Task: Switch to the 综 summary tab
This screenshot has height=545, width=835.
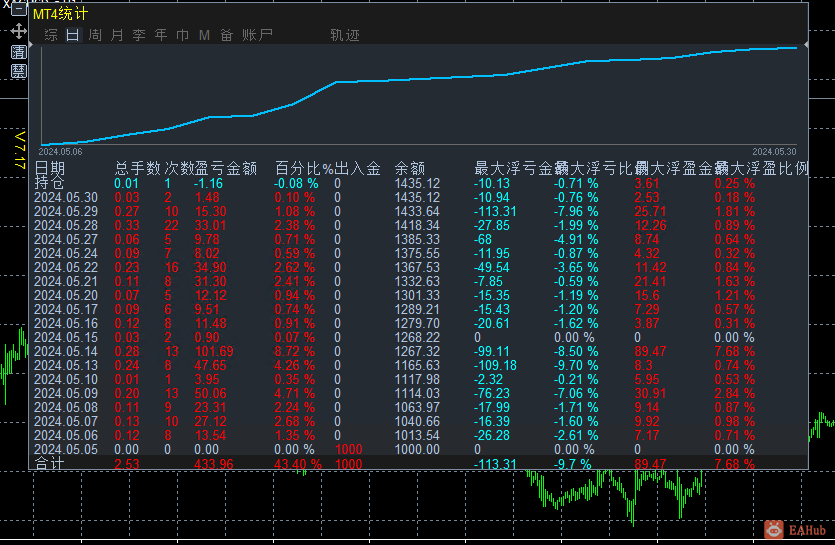Action: (x=51, y=35)
